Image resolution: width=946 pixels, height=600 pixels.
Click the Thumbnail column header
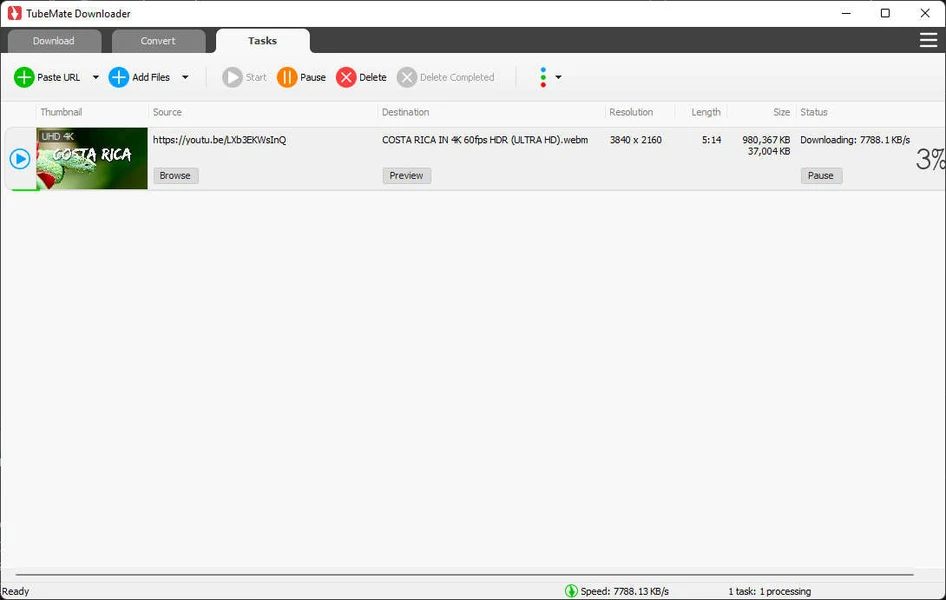(61, 112)
